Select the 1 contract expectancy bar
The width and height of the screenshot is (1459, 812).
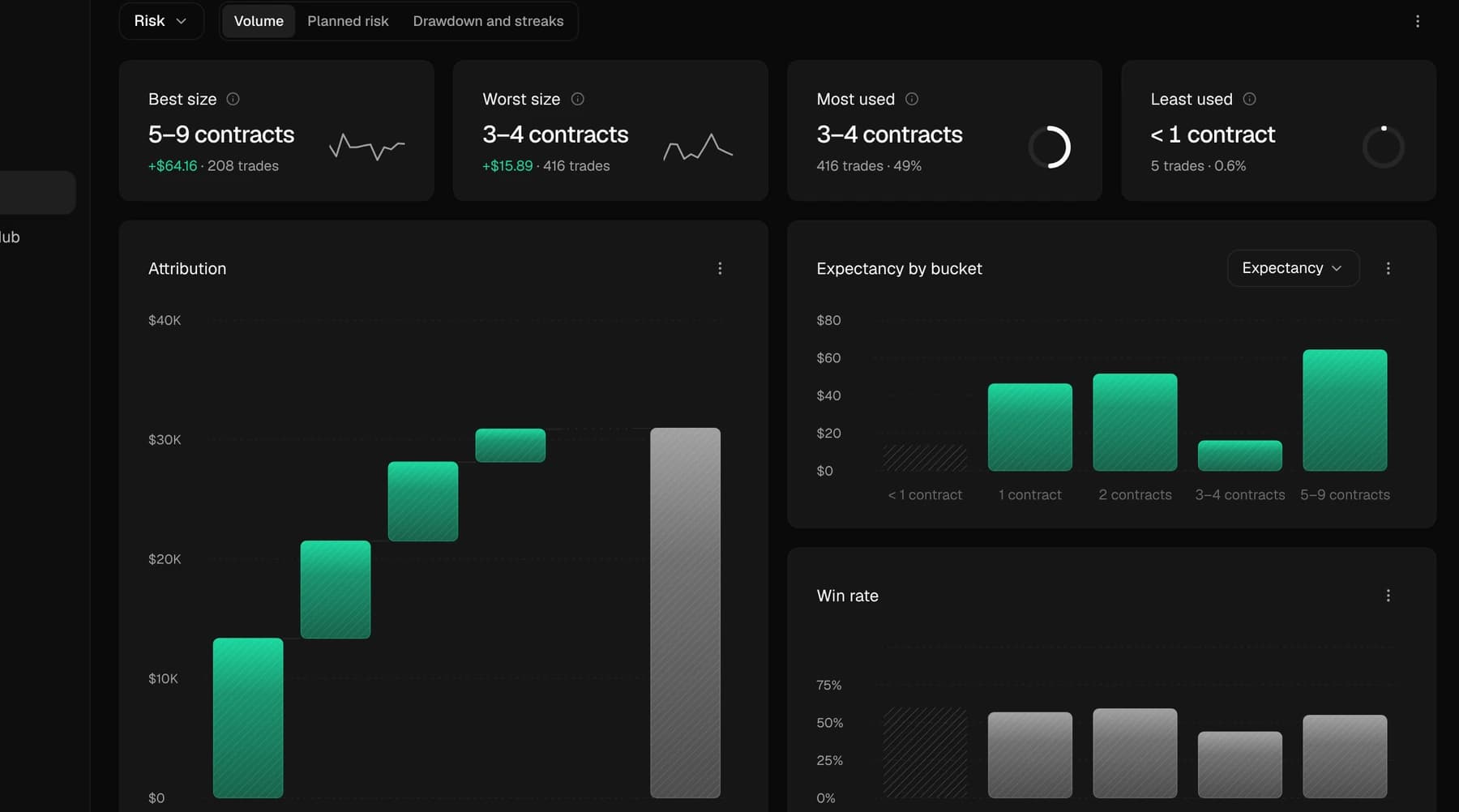[x=1030, y=427]
